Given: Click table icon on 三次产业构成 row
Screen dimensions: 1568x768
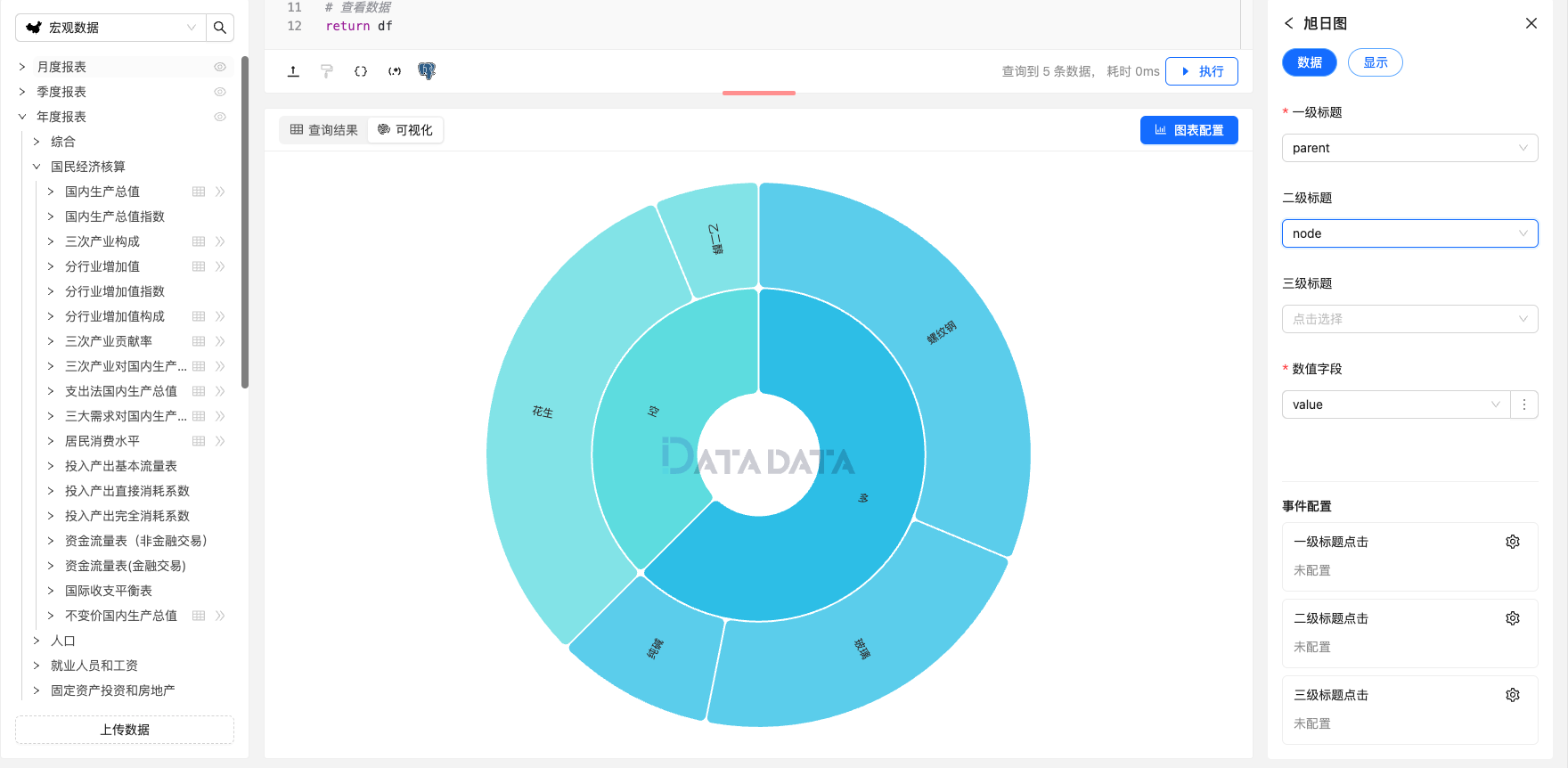Looking at the screenshot, I should (199, 241).
